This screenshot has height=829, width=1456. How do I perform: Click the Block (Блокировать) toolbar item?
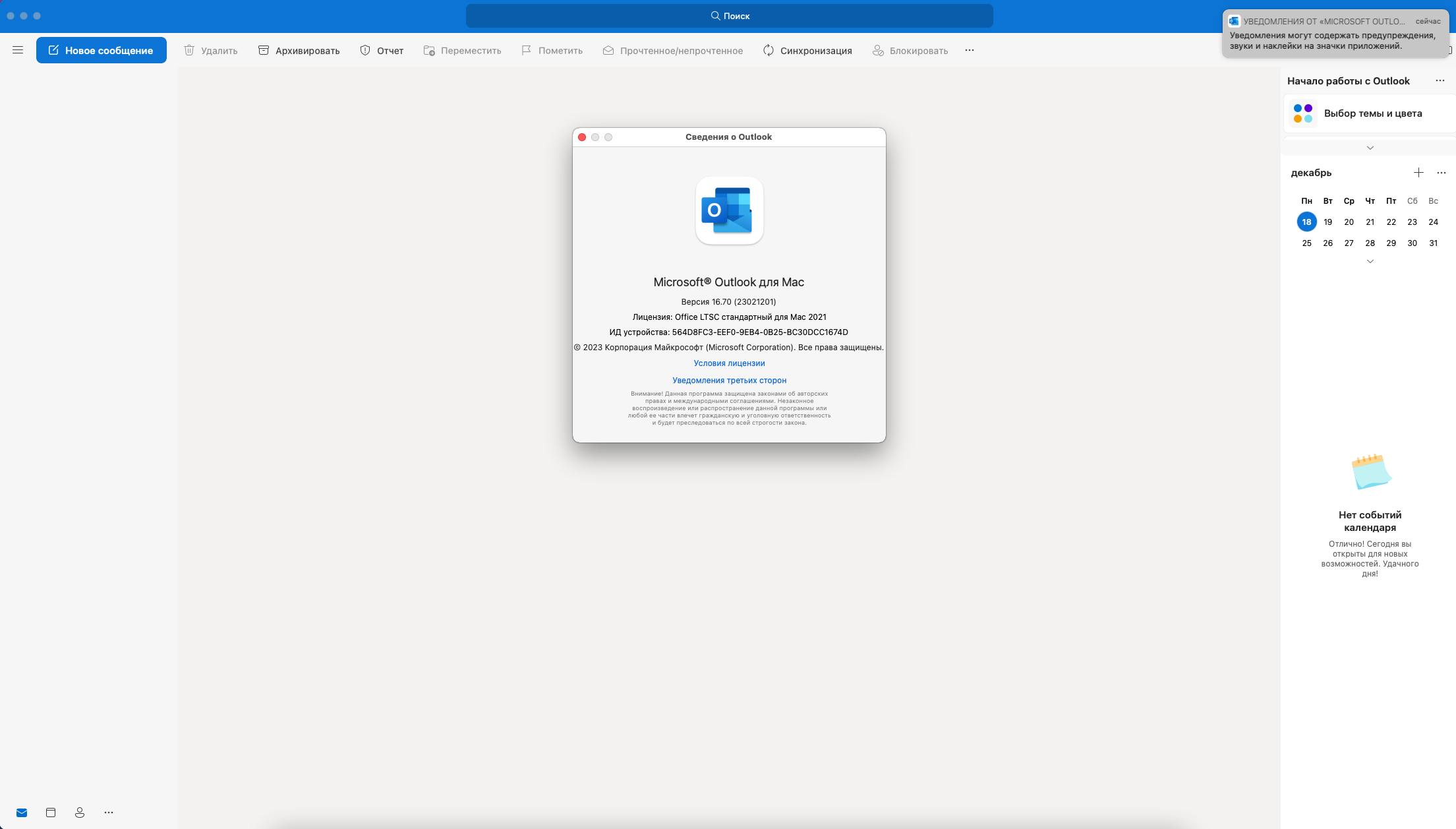coord(910,50)
